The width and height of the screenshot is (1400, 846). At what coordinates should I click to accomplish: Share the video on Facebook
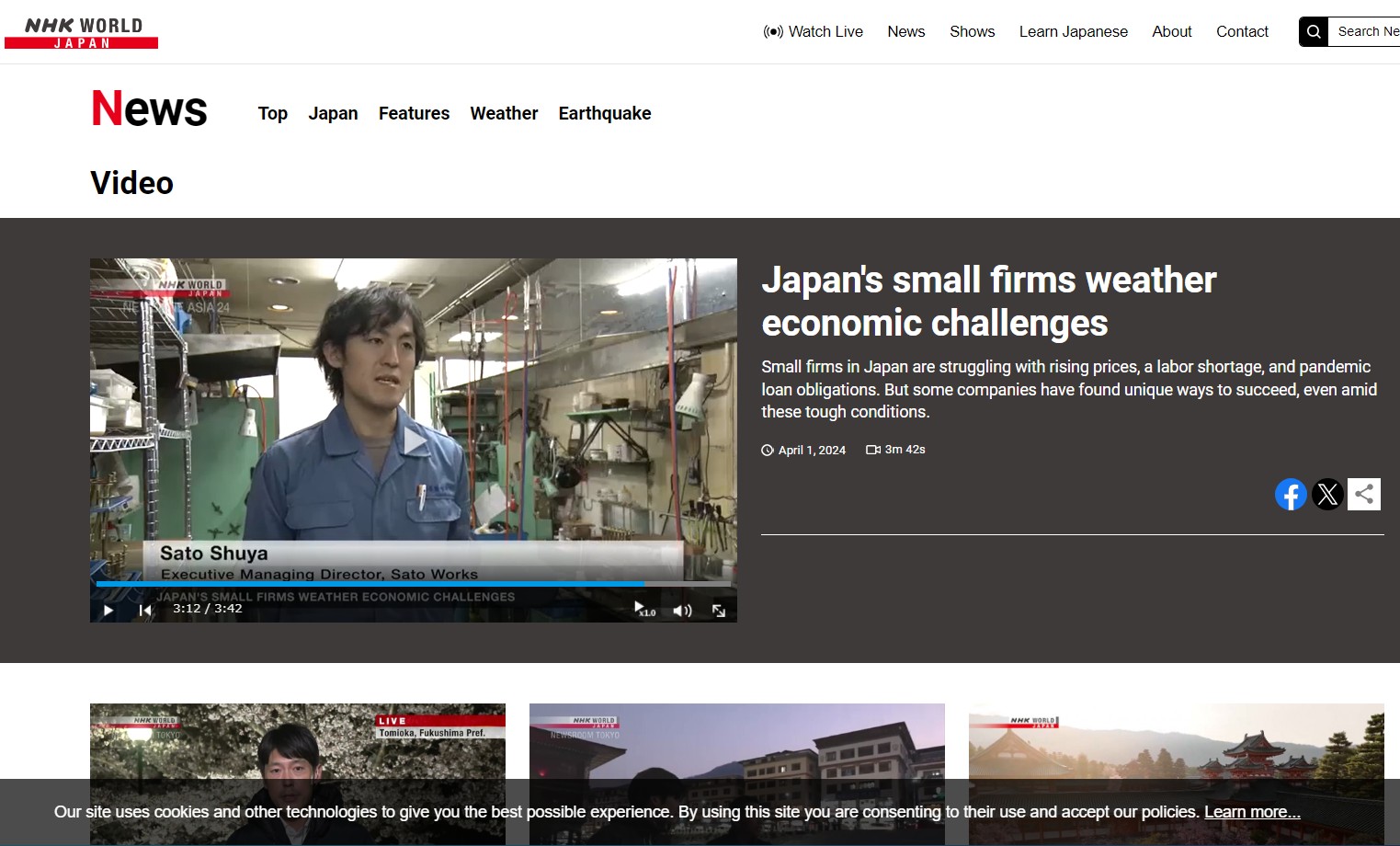coord(1291,494)
